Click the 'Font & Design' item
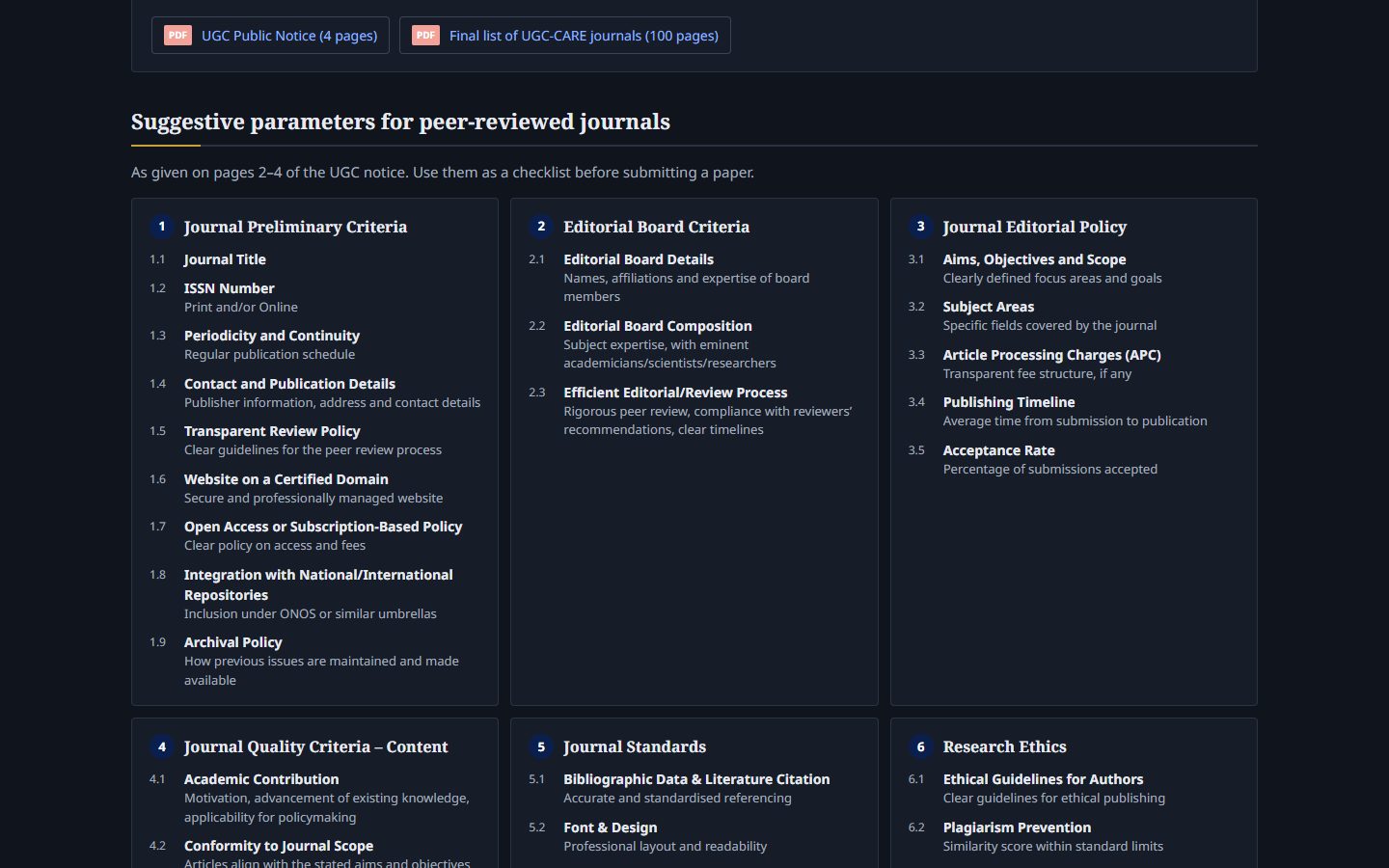Screen dimensions: 1389x868 tap(611, 827)
